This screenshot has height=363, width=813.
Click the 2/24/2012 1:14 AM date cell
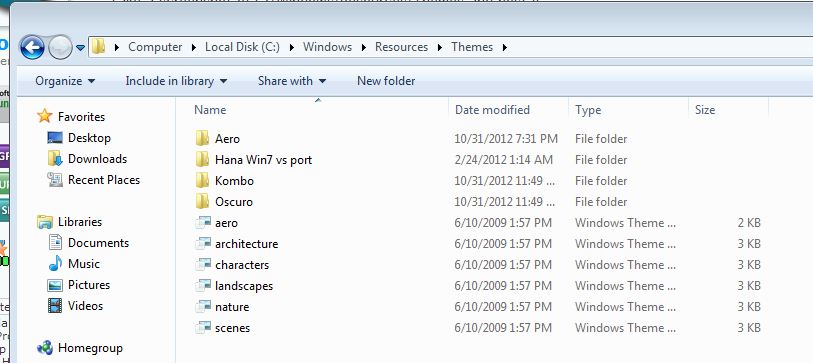(503, 160)
